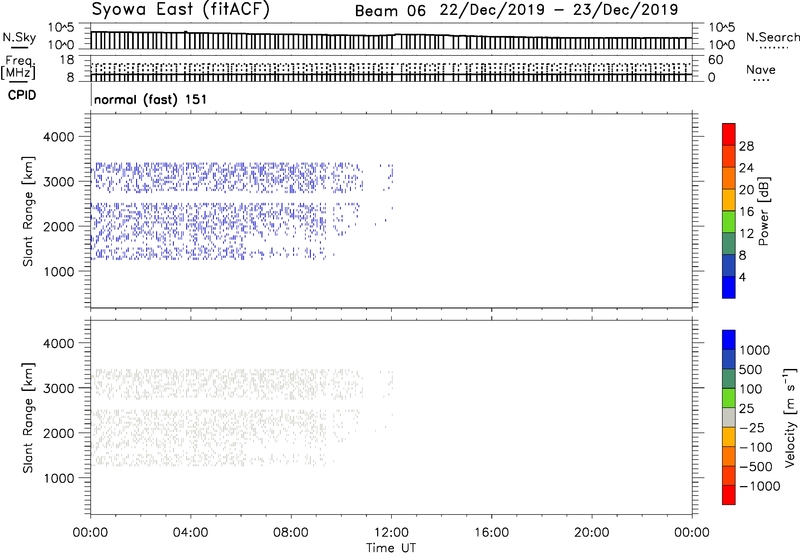Click the 'Beam 06' label in header
This screenshot has height=554, width=800.
(x=390, y=10)
